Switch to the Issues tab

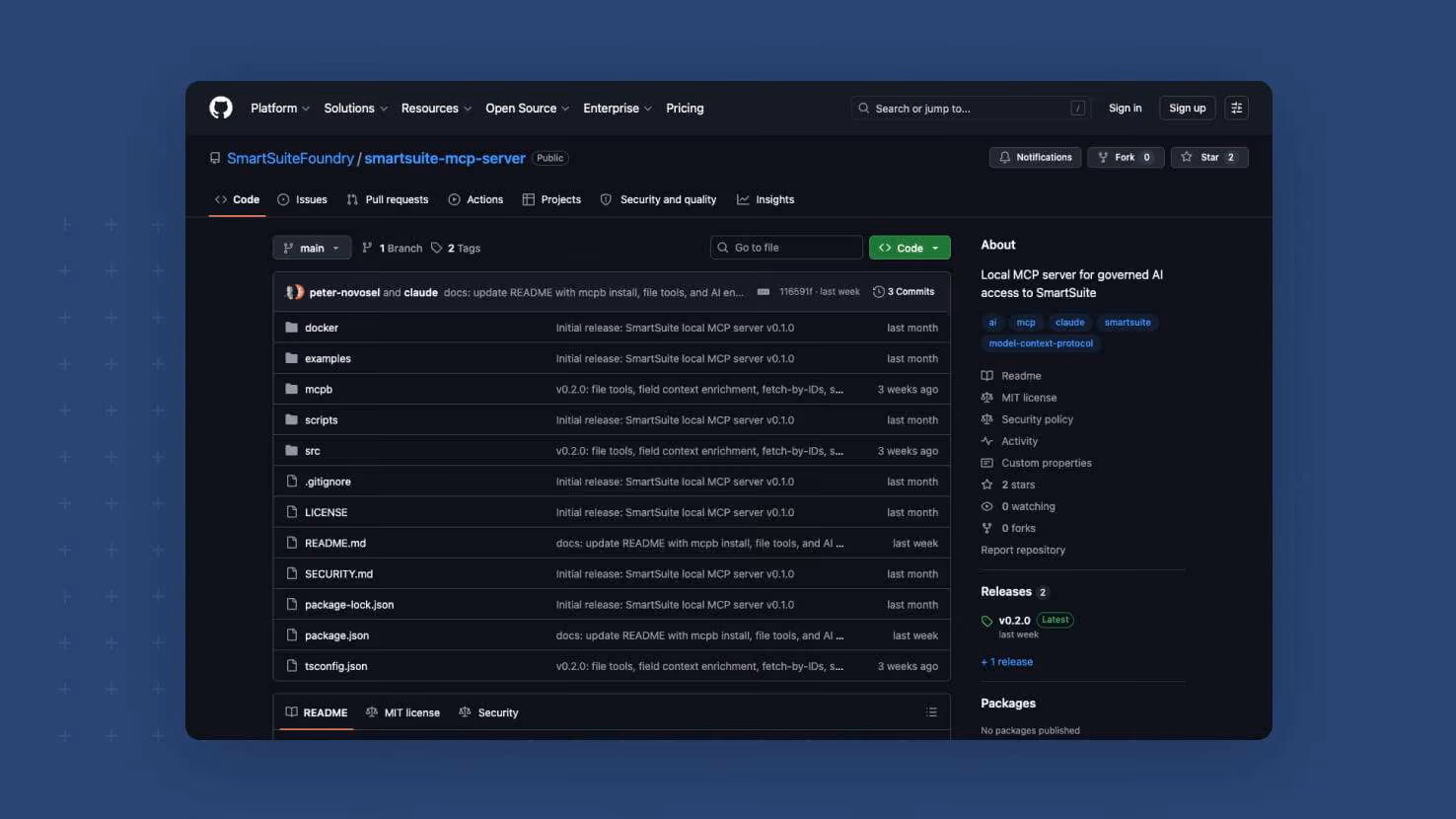[x=302, y=199]
